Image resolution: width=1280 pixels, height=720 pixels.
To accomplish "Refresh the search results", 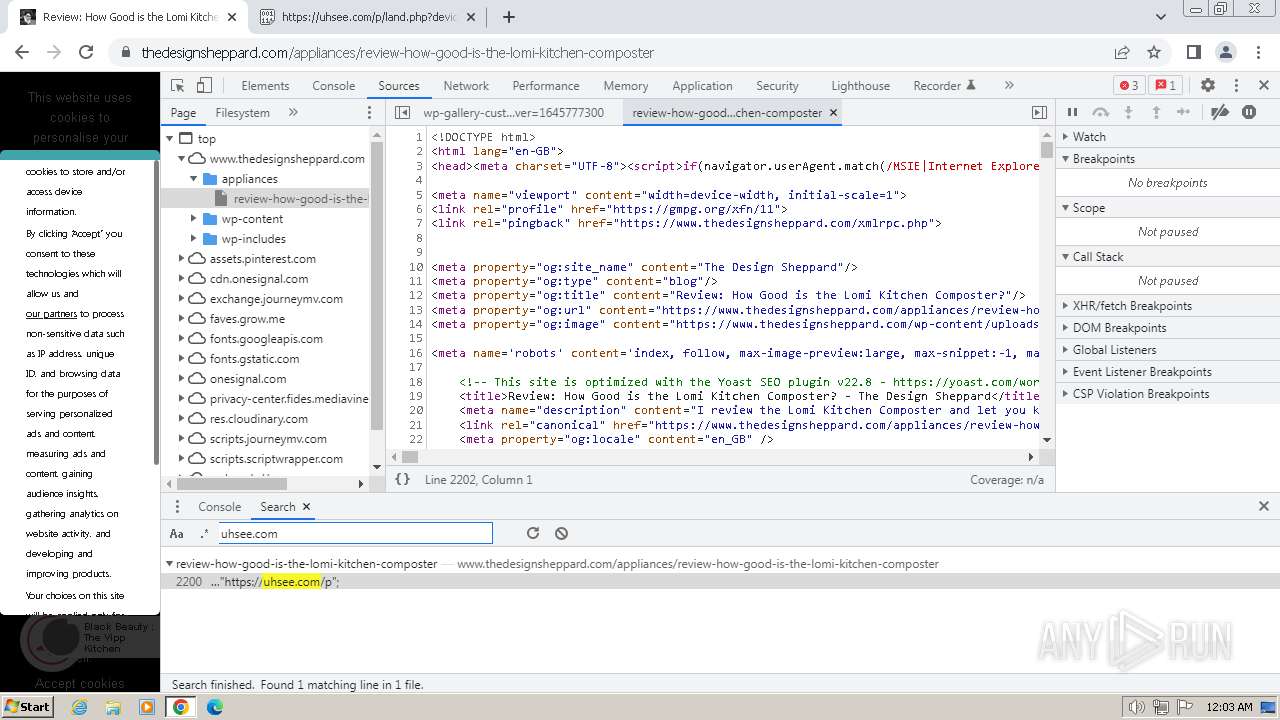I will [x=533, y=534].
